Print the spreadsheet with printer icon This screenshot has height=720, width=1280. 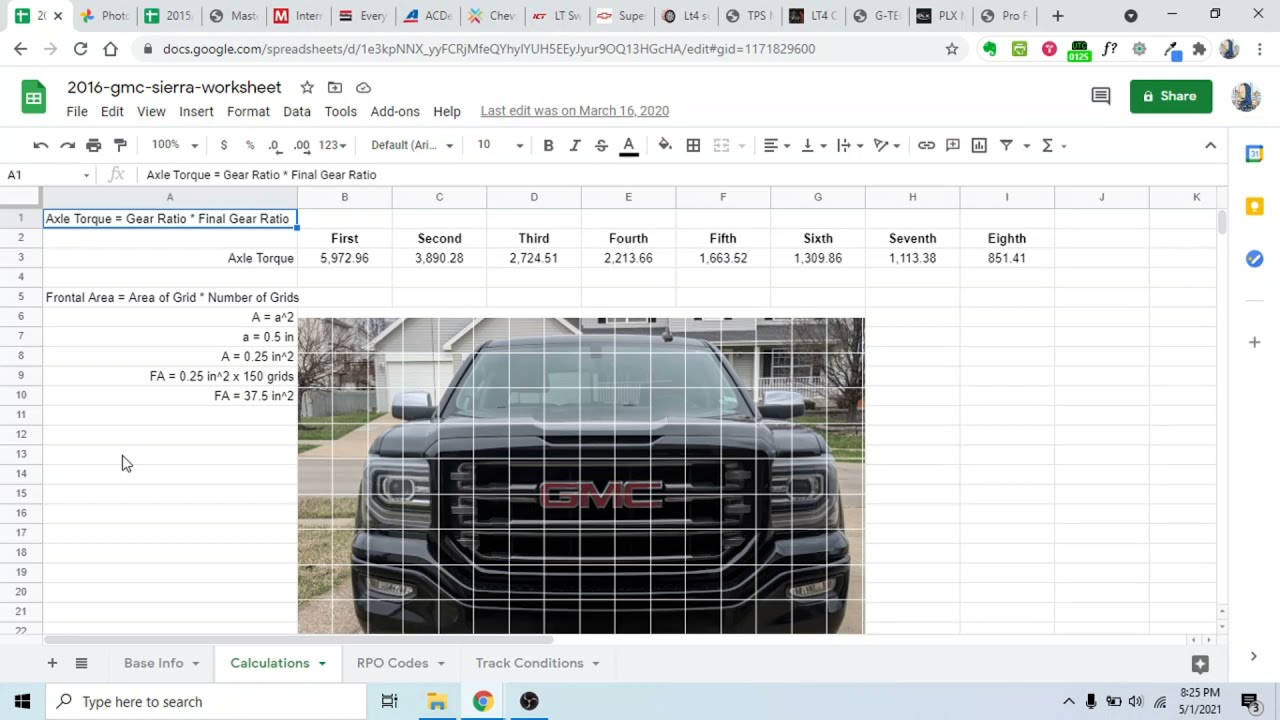tap(93, 145)
